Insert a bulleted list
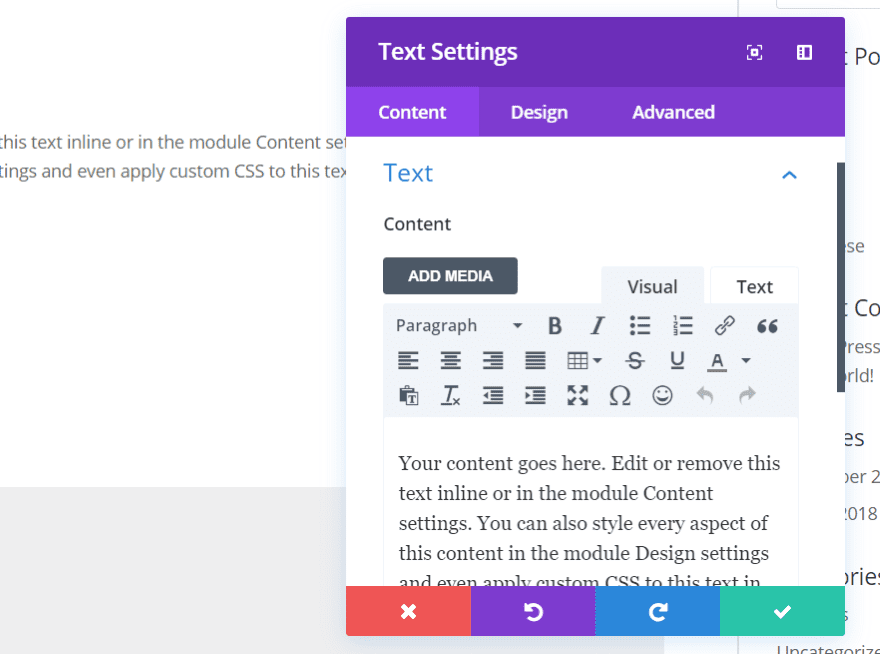The image size is (880, 654). tap(640, 326)
